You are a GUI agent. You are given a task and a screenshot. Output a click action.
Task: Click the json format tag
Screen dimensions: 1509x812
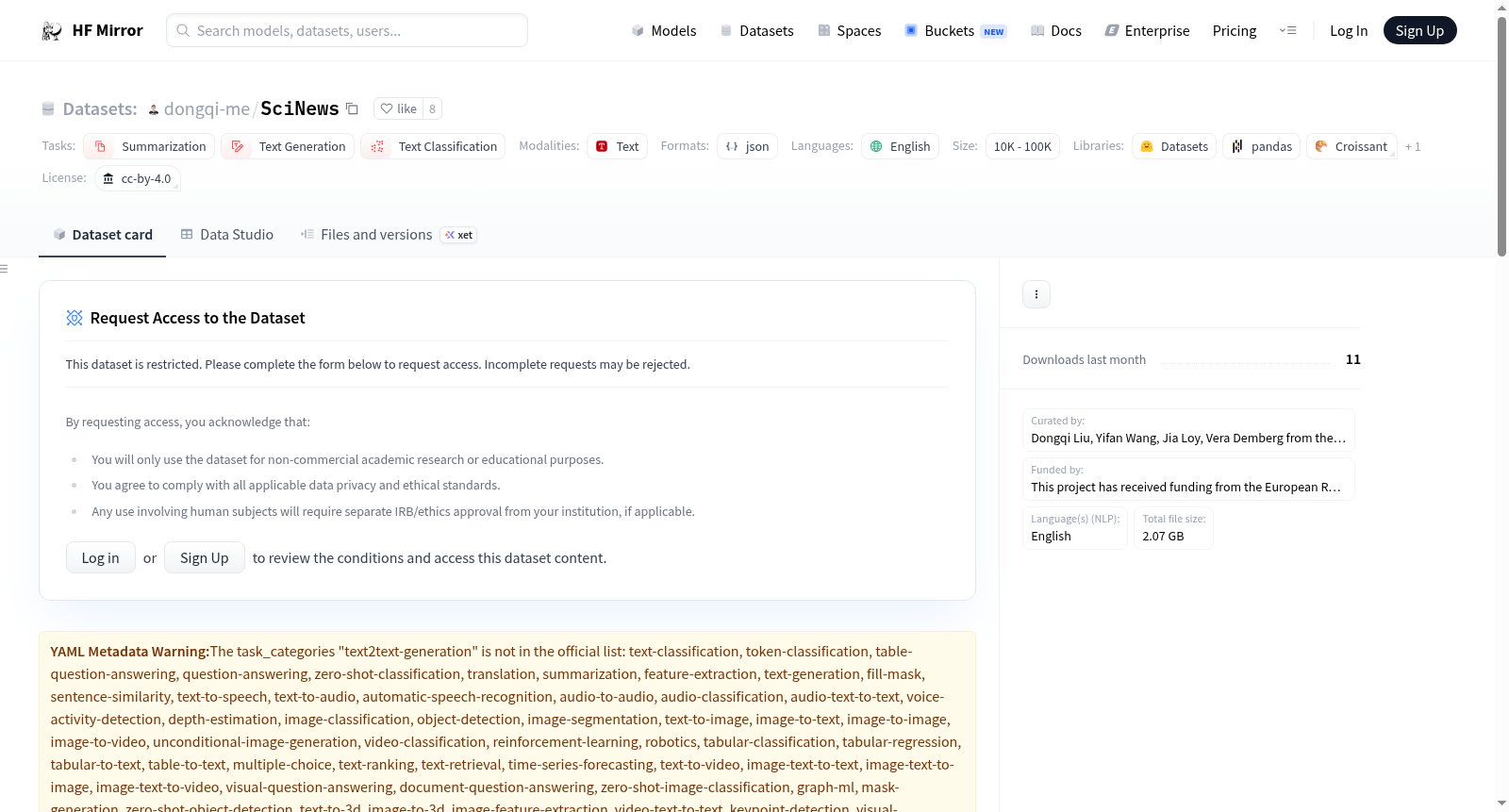tap(747, 146)
